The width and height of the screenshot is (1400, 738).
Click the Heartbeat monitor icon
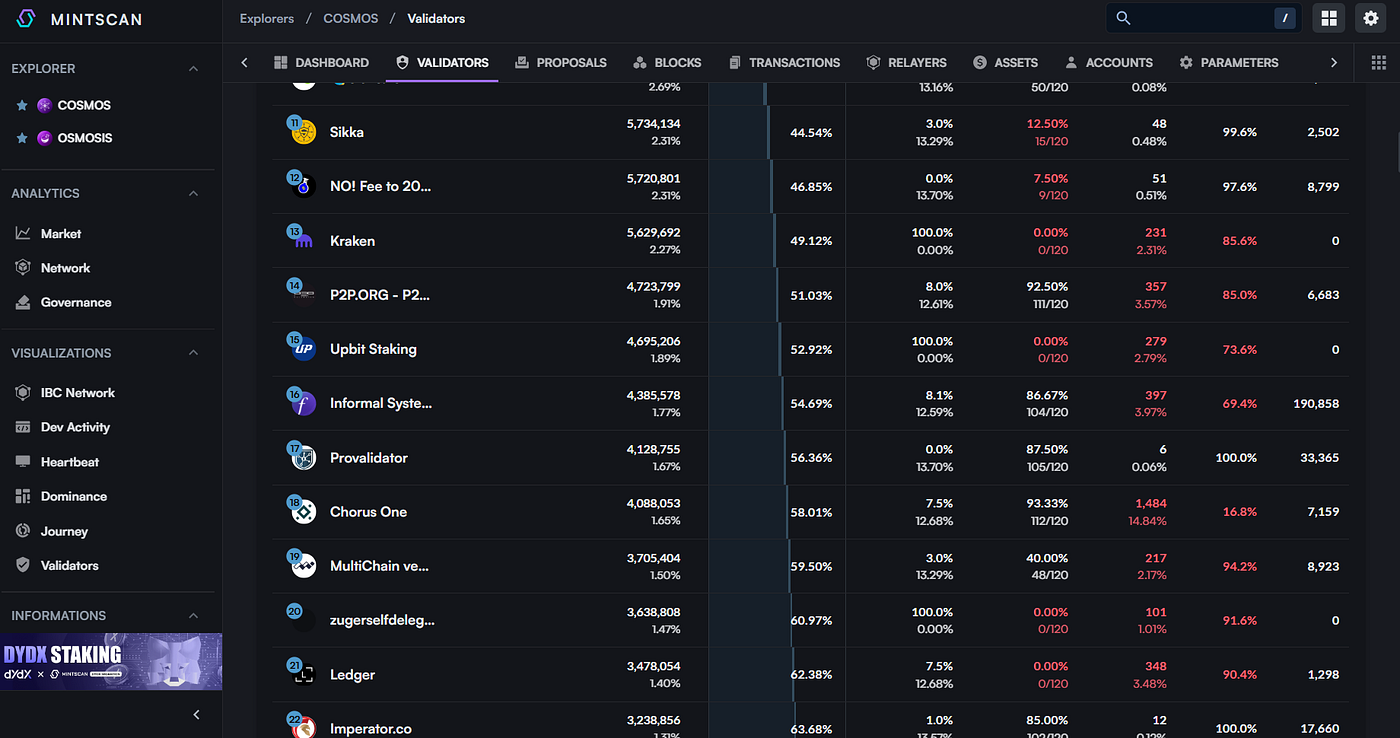point(22,462)
